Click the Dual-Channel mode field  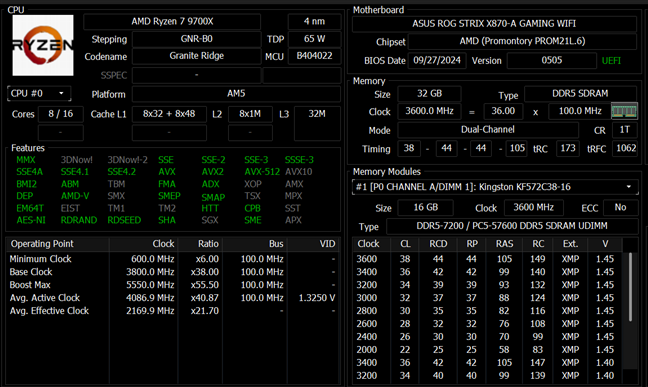[x=488, y=130]
